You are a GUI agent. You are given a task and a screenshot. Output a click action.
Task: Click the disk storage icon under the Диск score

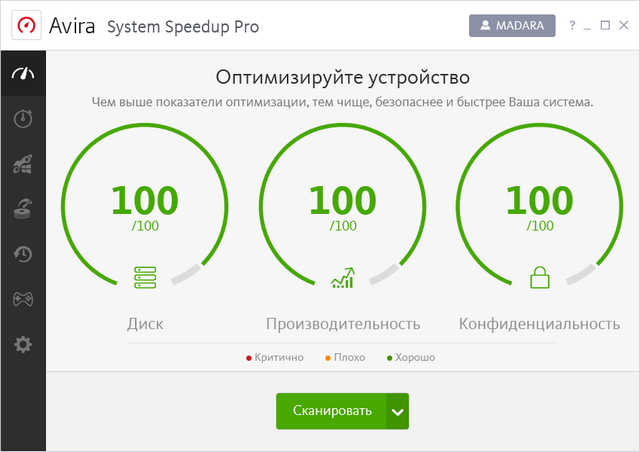pyautogui.click(x=145, y=277)
